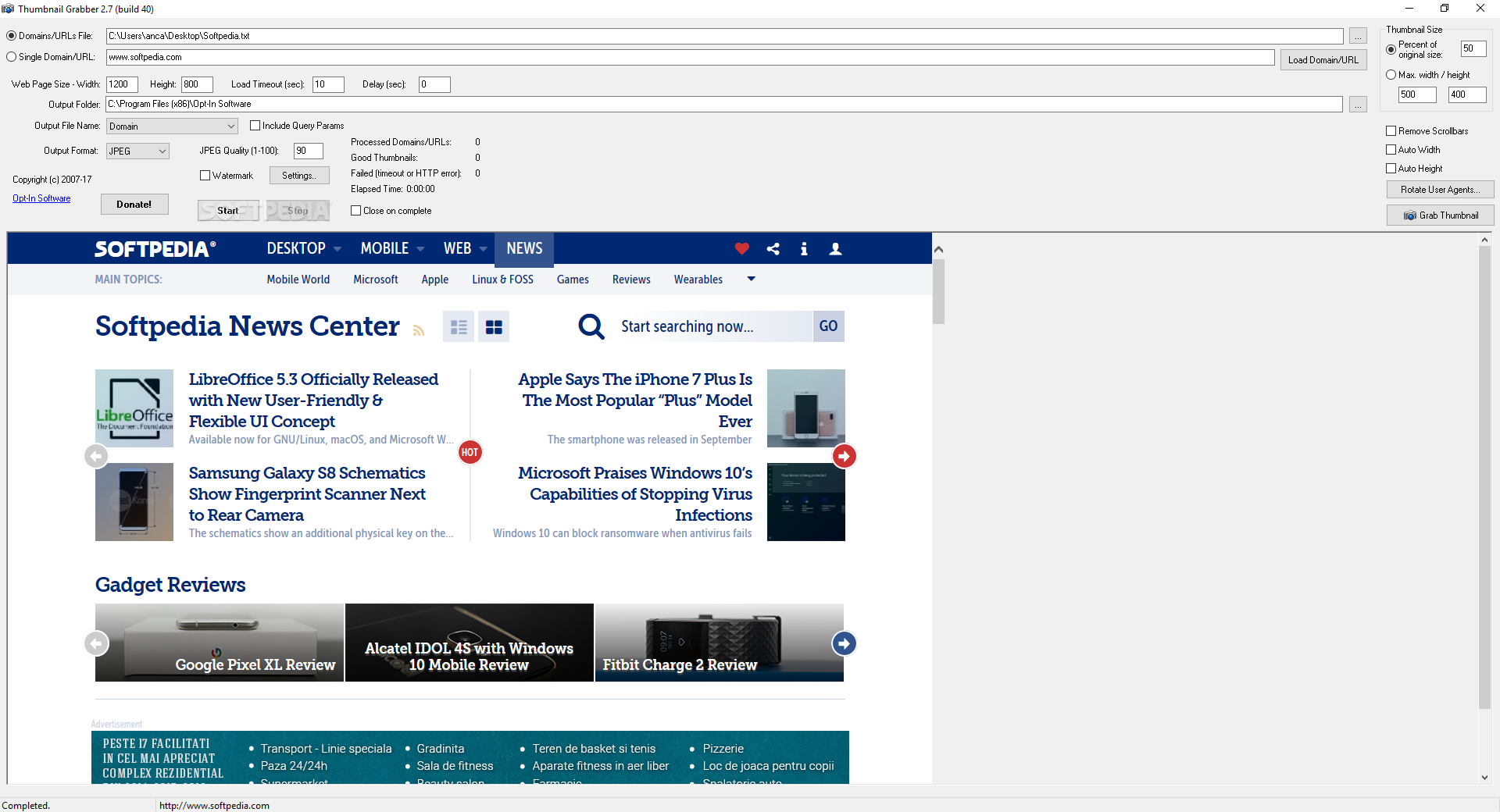This screenshot has height=812, width=1500.
Task: Switch to grid view layout icon
Action: [x=494, y=326]
